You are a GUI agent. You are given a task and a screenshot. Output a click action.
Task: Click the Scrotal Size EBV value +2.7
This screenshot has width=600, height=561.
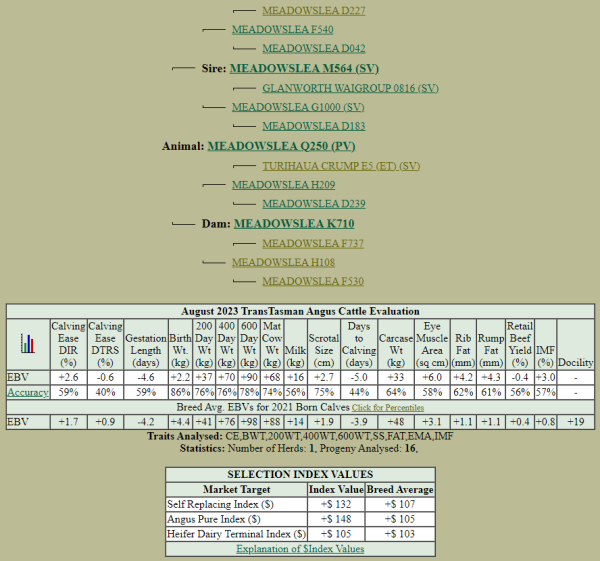324,377
